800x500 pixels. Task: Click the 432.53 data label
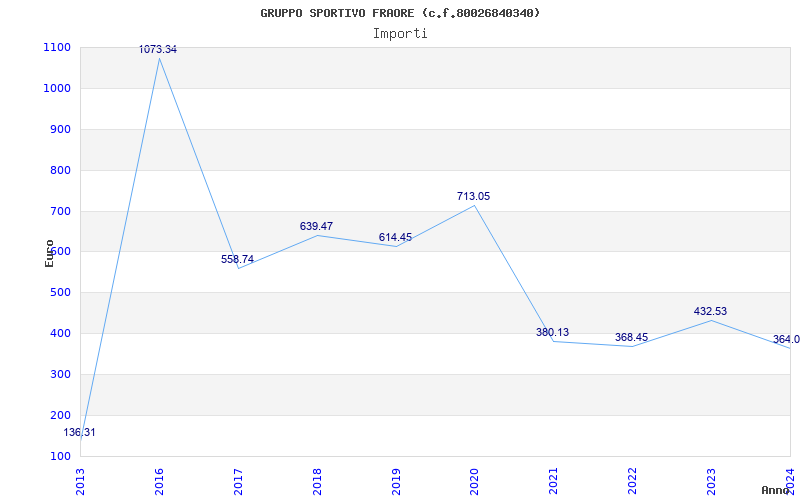[710, 311]
